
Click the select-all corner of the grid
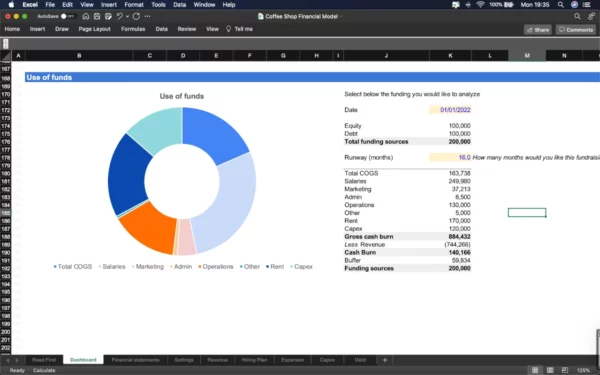click(x=6, y=56)
